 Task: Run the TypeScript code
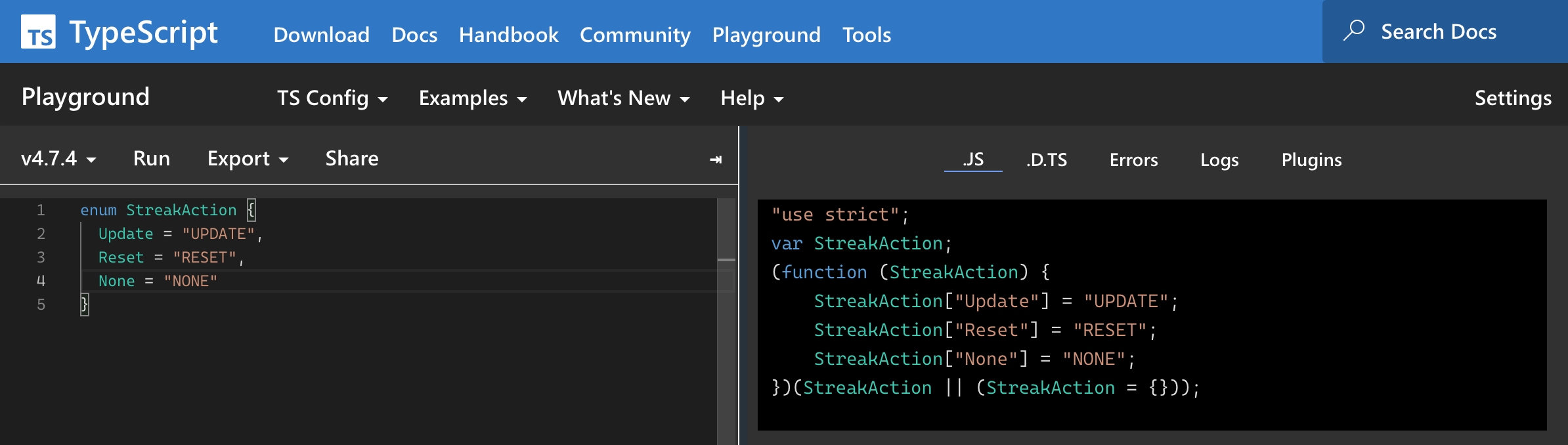pos(152,159)
